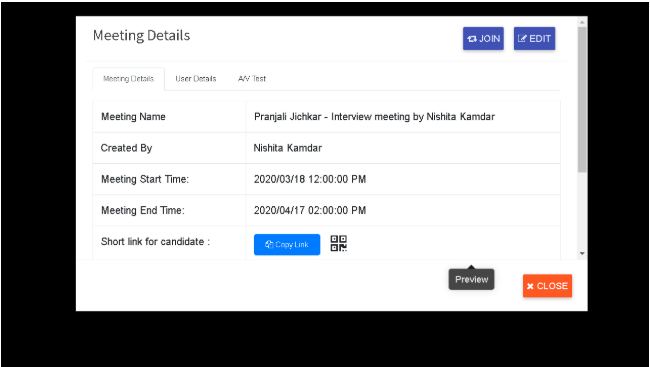Screen dimensions: 650x367
Task: Click the x icon on CLOSE
Action: pos(530,286)
